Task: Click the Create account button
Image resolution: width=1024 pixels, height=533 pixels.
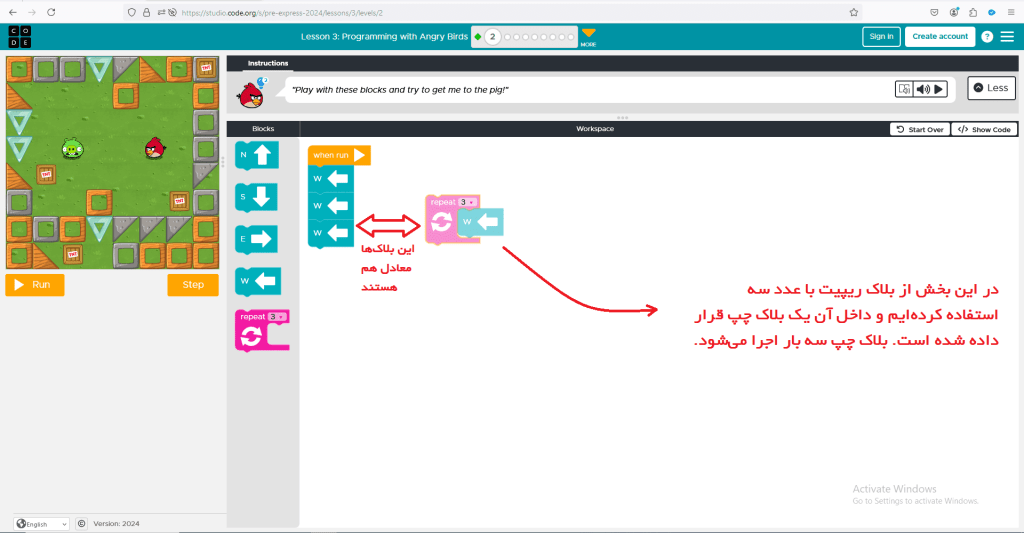Action: coord(939,37)
